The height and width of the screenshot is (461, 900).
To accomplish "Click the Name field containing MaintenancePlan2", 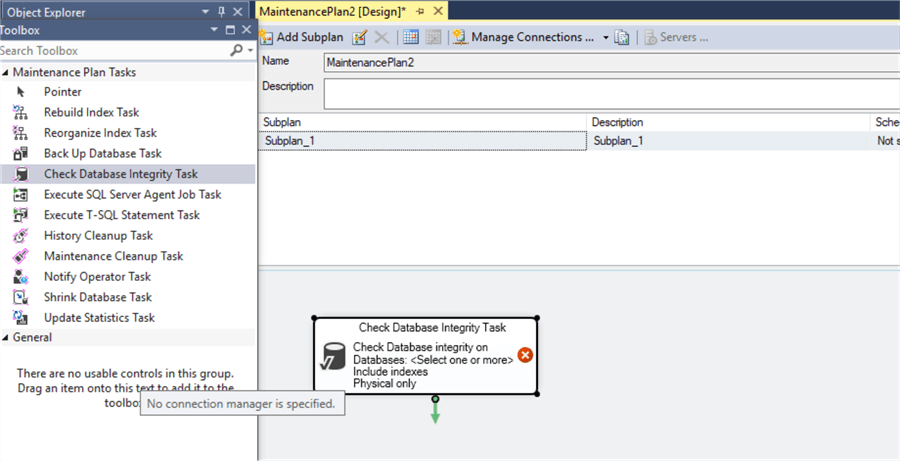I will [x=611, y=63].
